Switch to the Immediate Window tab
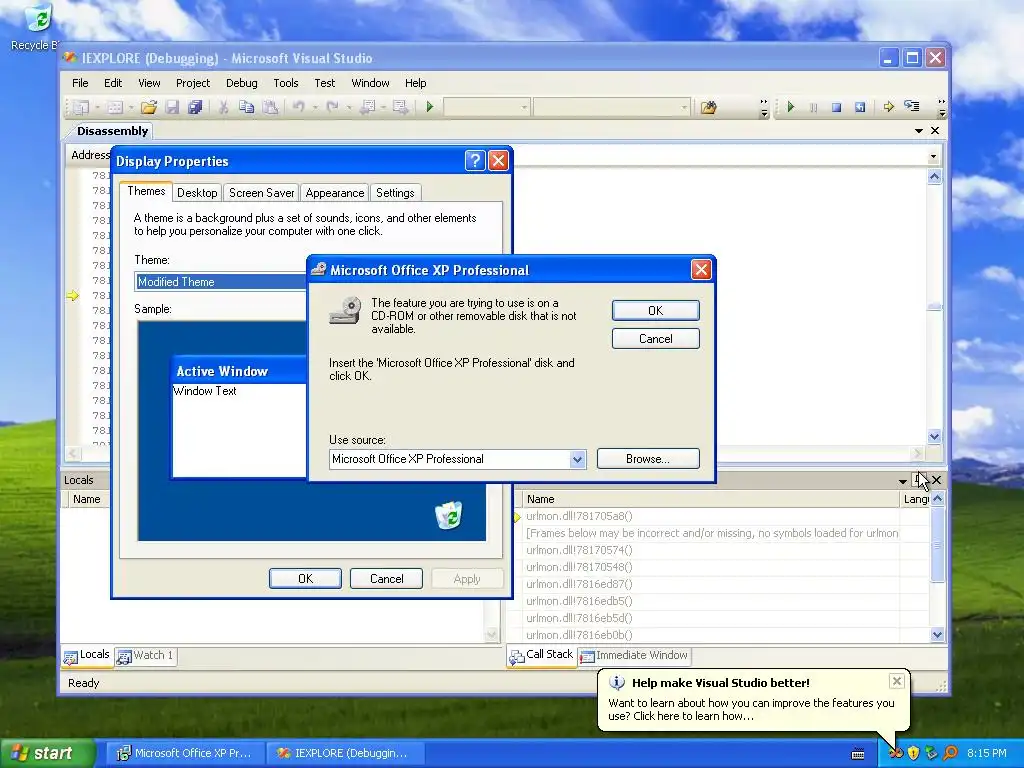1024x768 pixels. 633,656
